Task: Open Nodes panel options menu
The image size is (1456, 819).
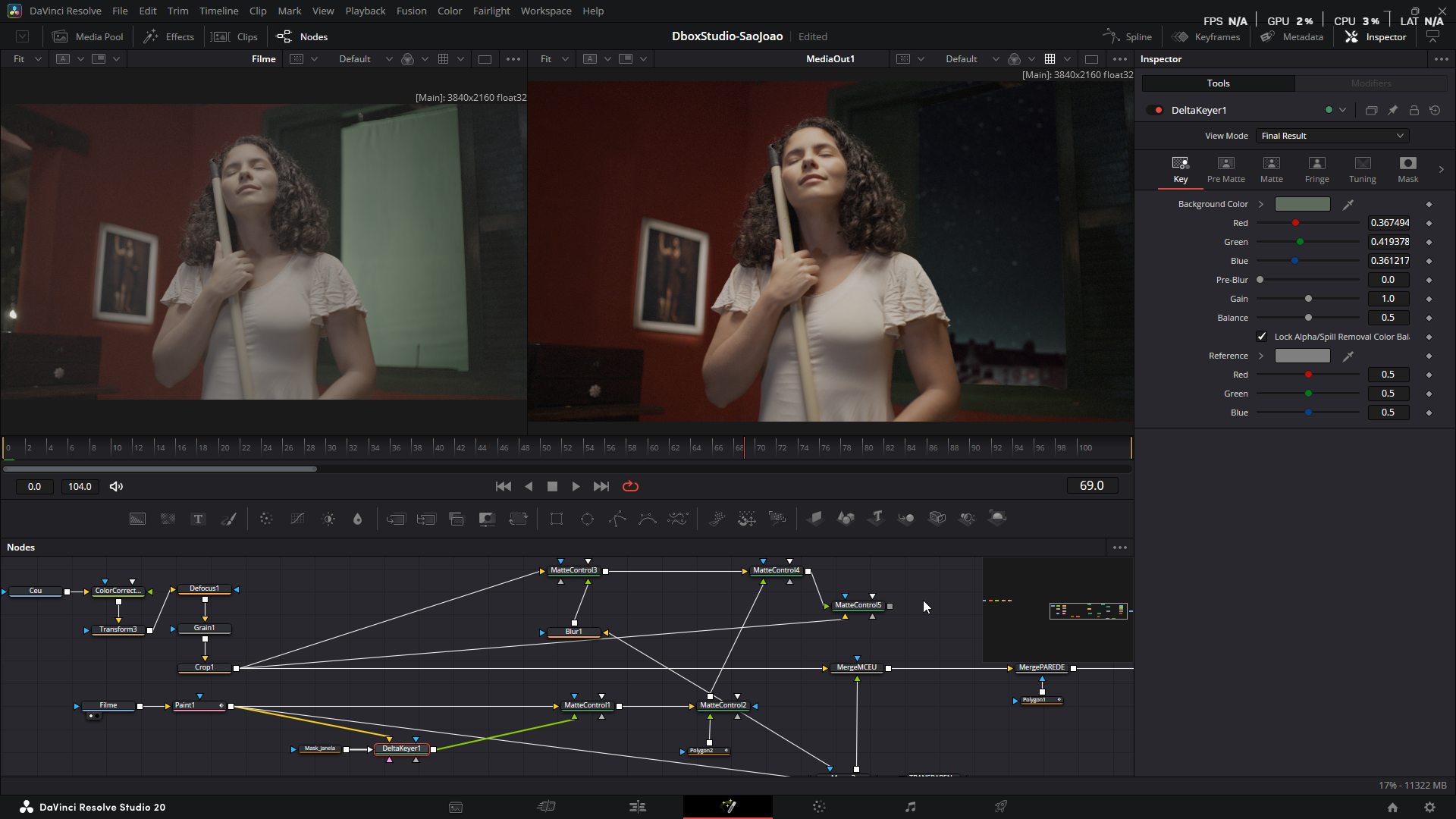Action: 1120,548
